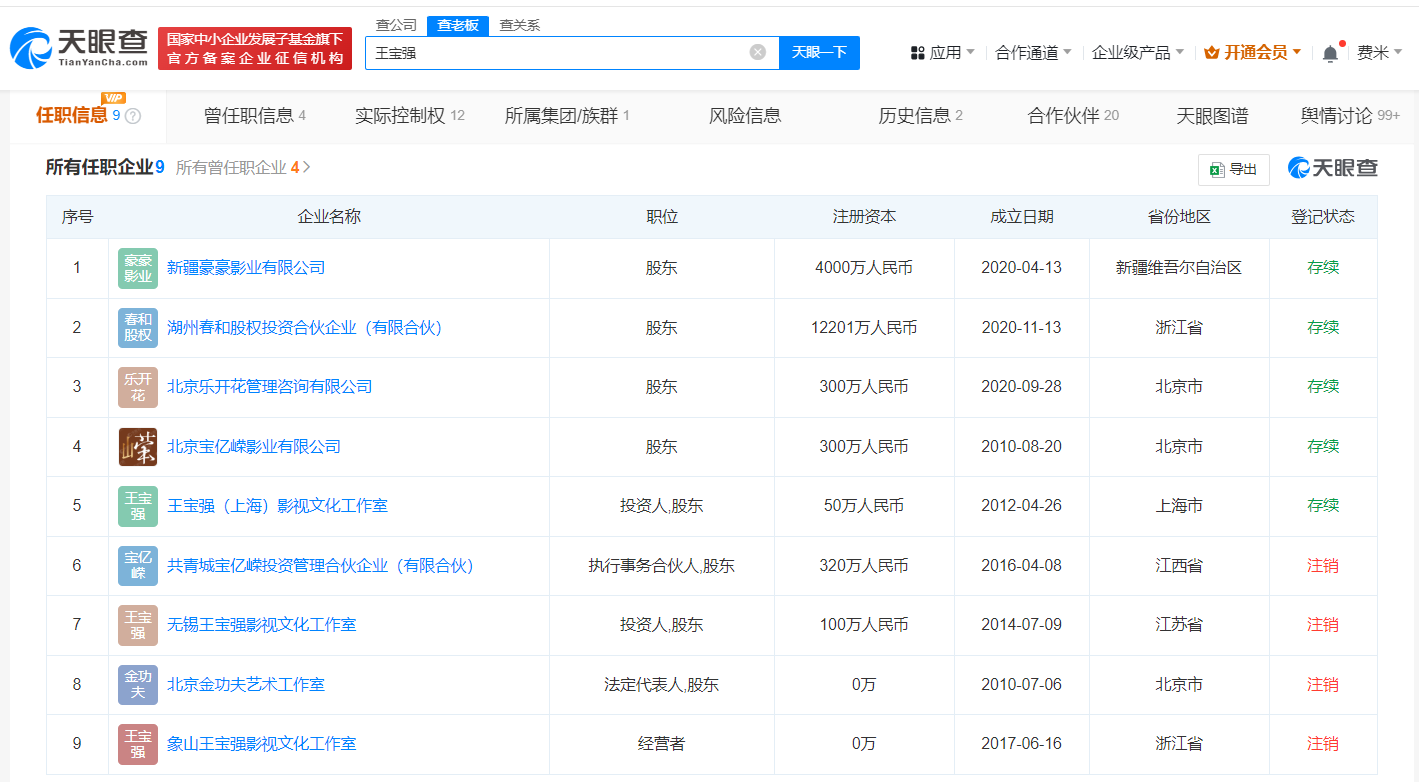
Task: Click 豪豪影业 company logo thumbnail
Action: [x=137, y=268]
